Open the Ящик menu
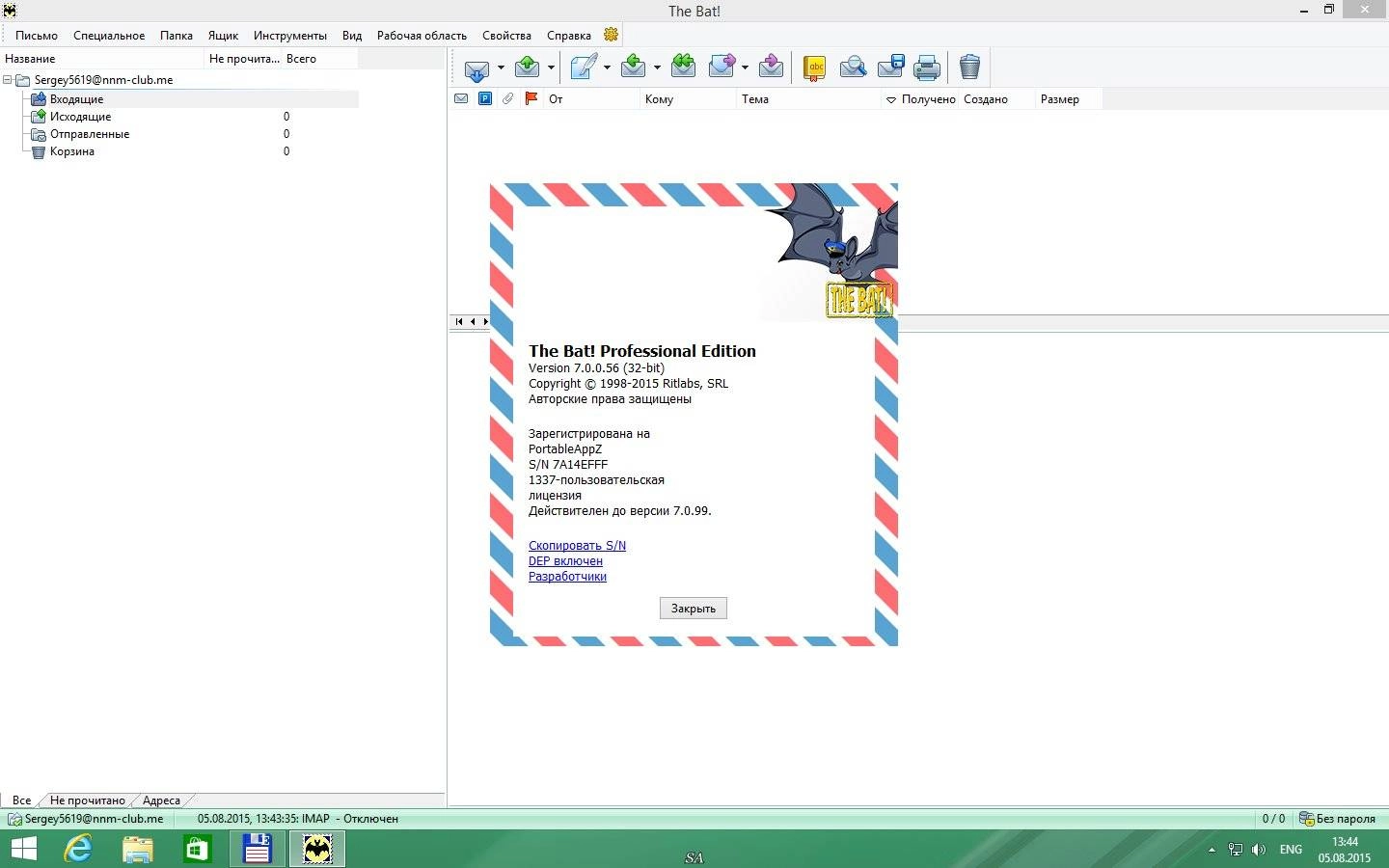1389x868 pixels. point(223,36)
